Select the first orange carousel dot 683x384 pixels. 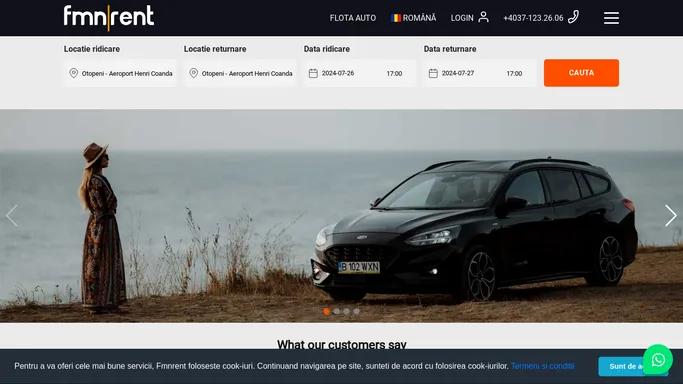pyautogui.click(x=327, y=311)
